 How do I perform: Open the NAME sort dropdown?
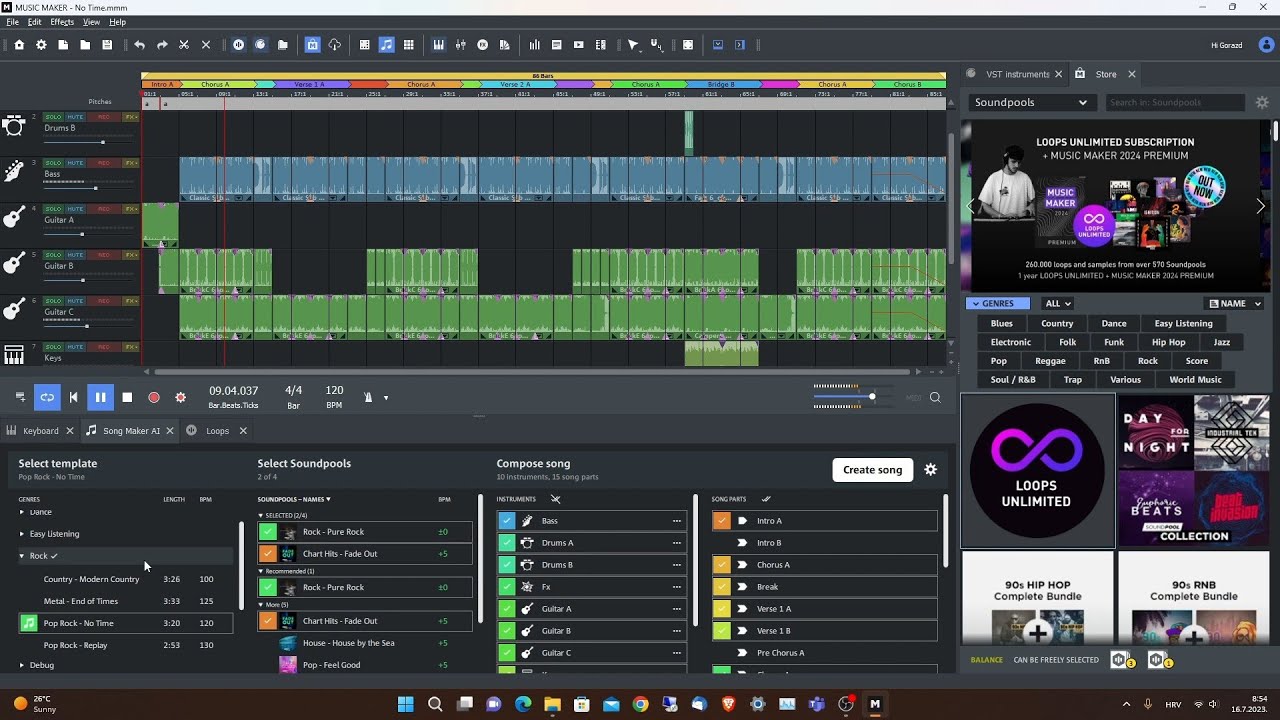[x=1233, y=303]
